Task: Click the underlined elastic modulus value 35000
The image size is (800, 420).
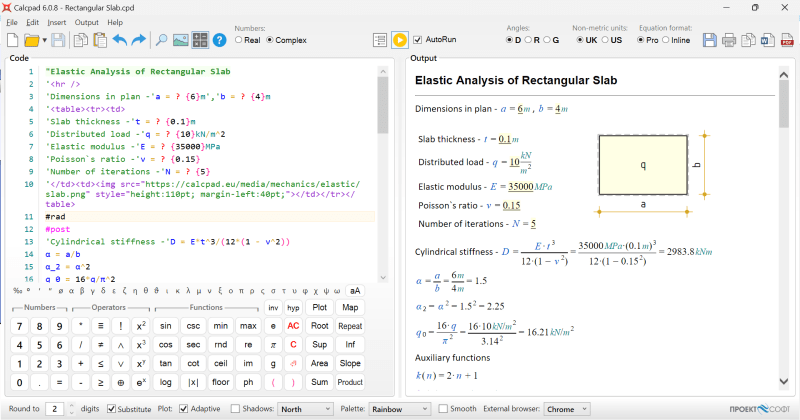Action: tap(520, 187)
